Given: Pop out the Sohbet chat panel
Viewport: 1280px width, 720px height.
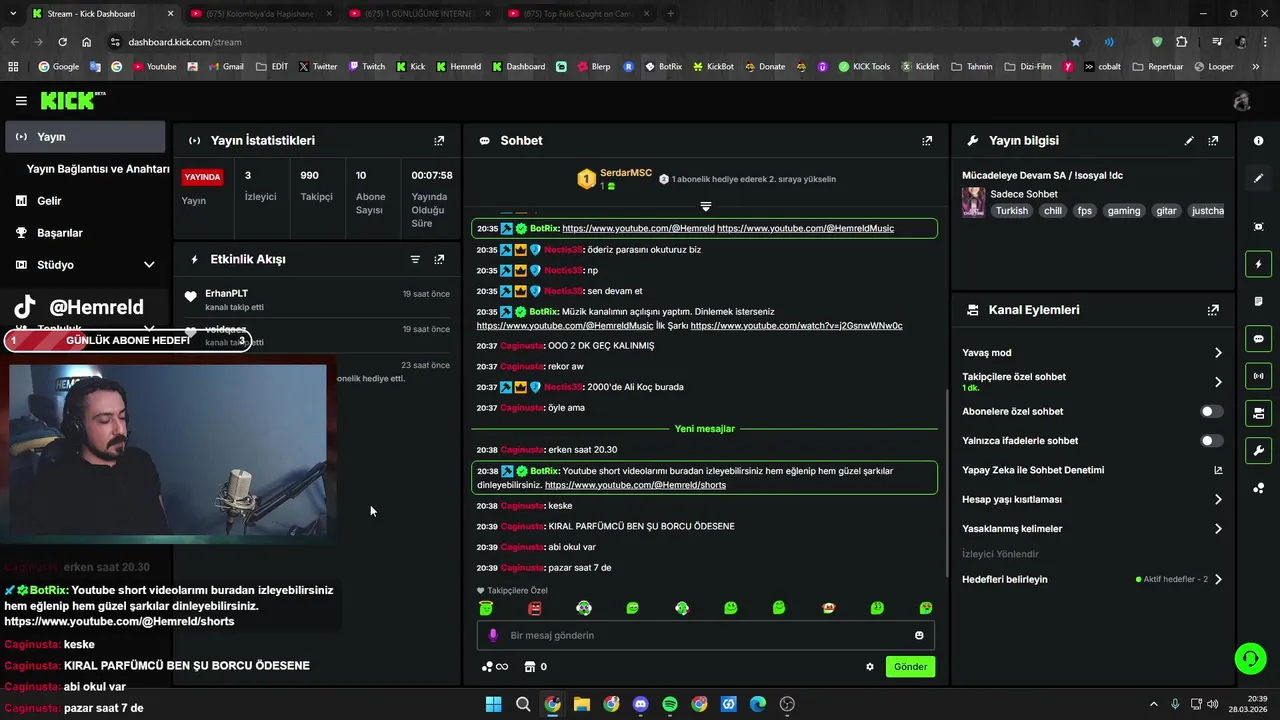Looking at the screenshot, I should click(x=927, y=141).
